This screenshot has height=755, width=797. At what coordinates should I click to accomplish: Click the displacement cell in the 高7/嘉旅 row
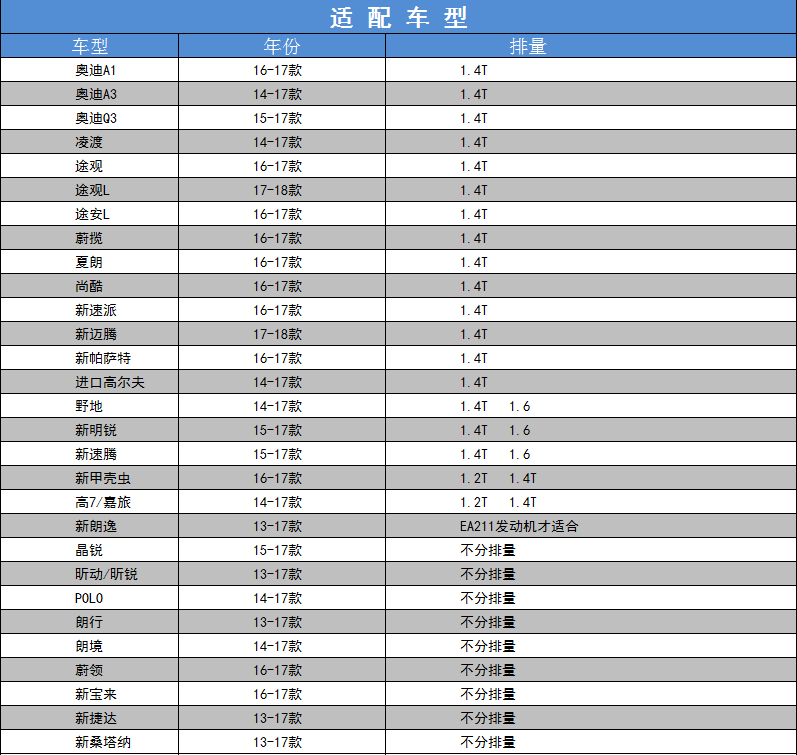[591, 502]
